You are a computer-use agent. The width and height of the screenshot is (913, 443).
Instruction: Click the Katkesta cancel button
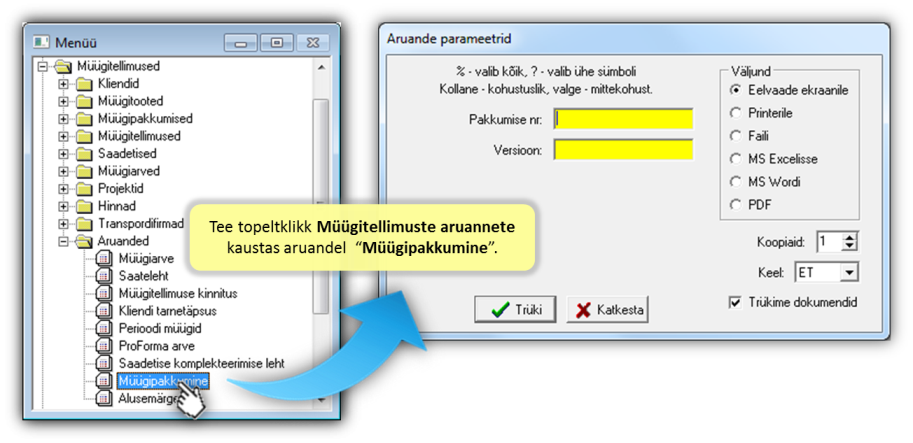[x=608, y=310]
